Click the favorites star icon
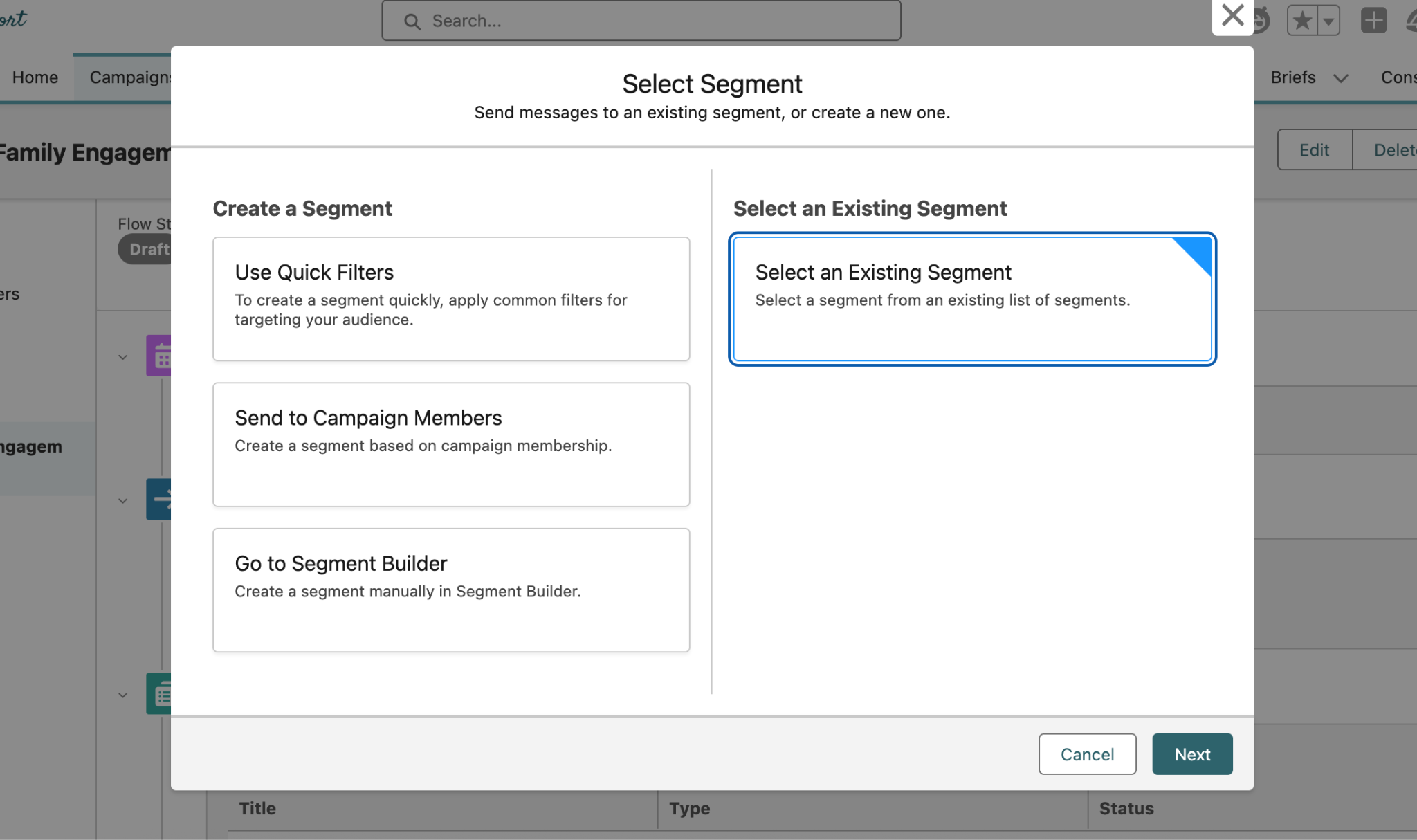 pyautogui.click(x=1302, y=20)
